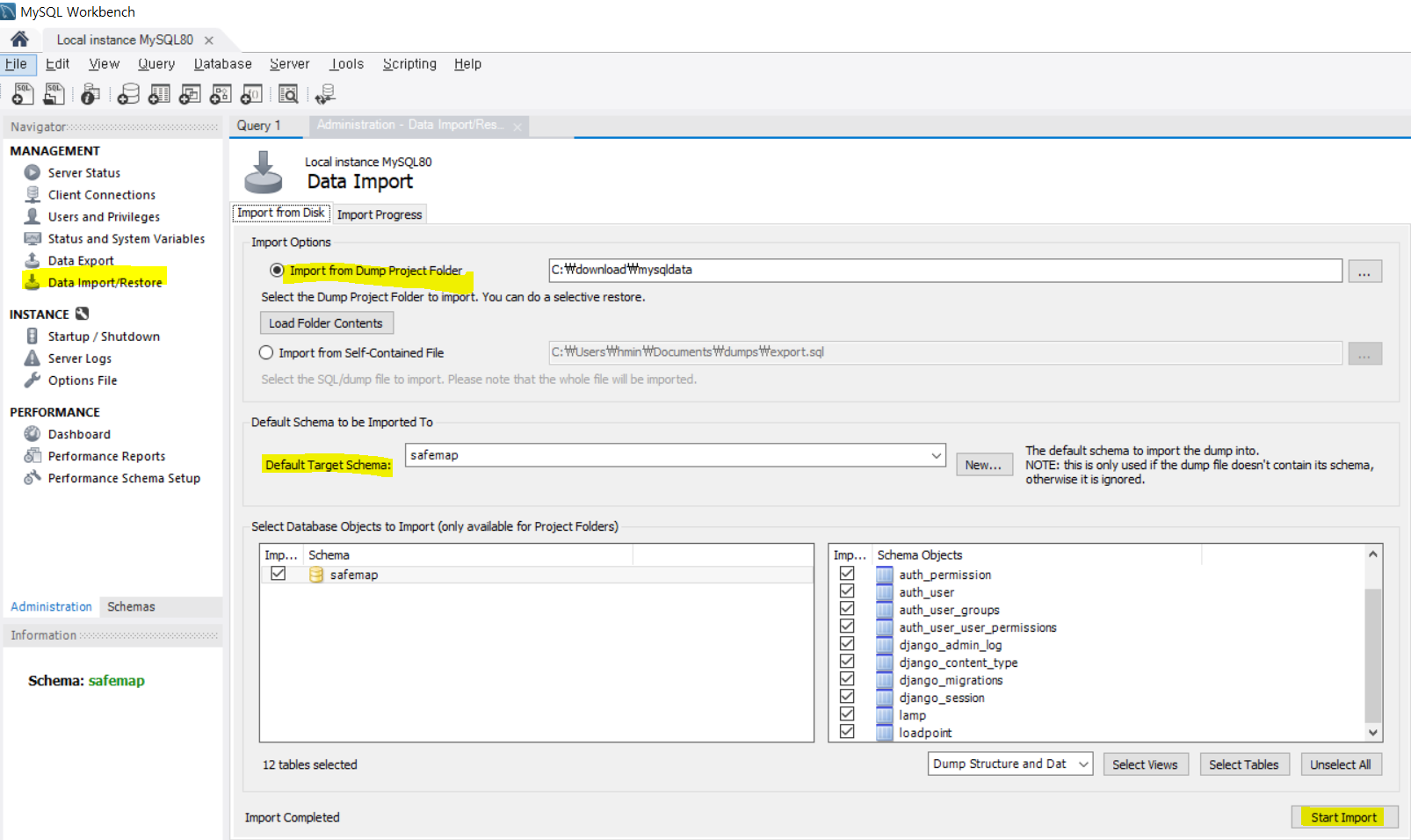Uncheck the safemap schema checkbox

click(279, 573)
